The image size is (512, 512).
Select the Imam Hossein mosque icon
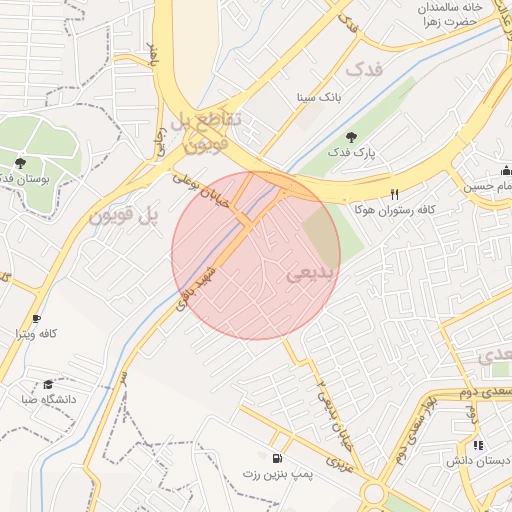506,171
